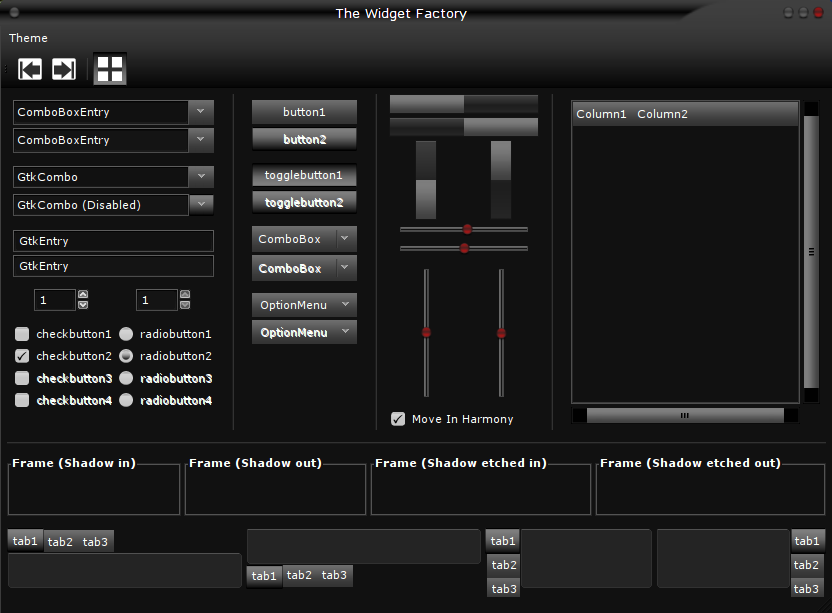
Task: Open the Theme menu
Action: (x=28, y=38)
